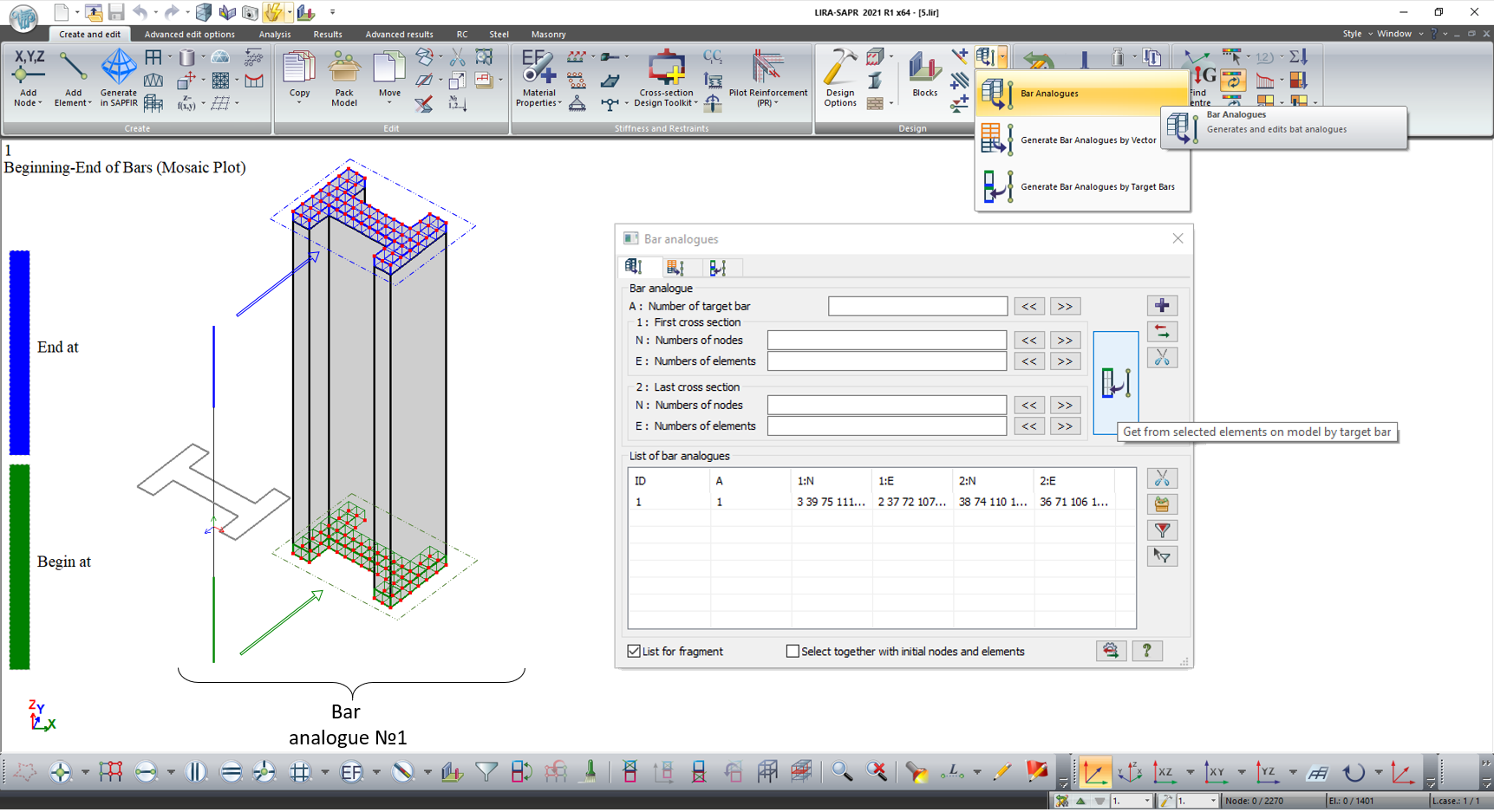
Task: Click Get from selected elements by target bar
Action: pos(1115,382)
